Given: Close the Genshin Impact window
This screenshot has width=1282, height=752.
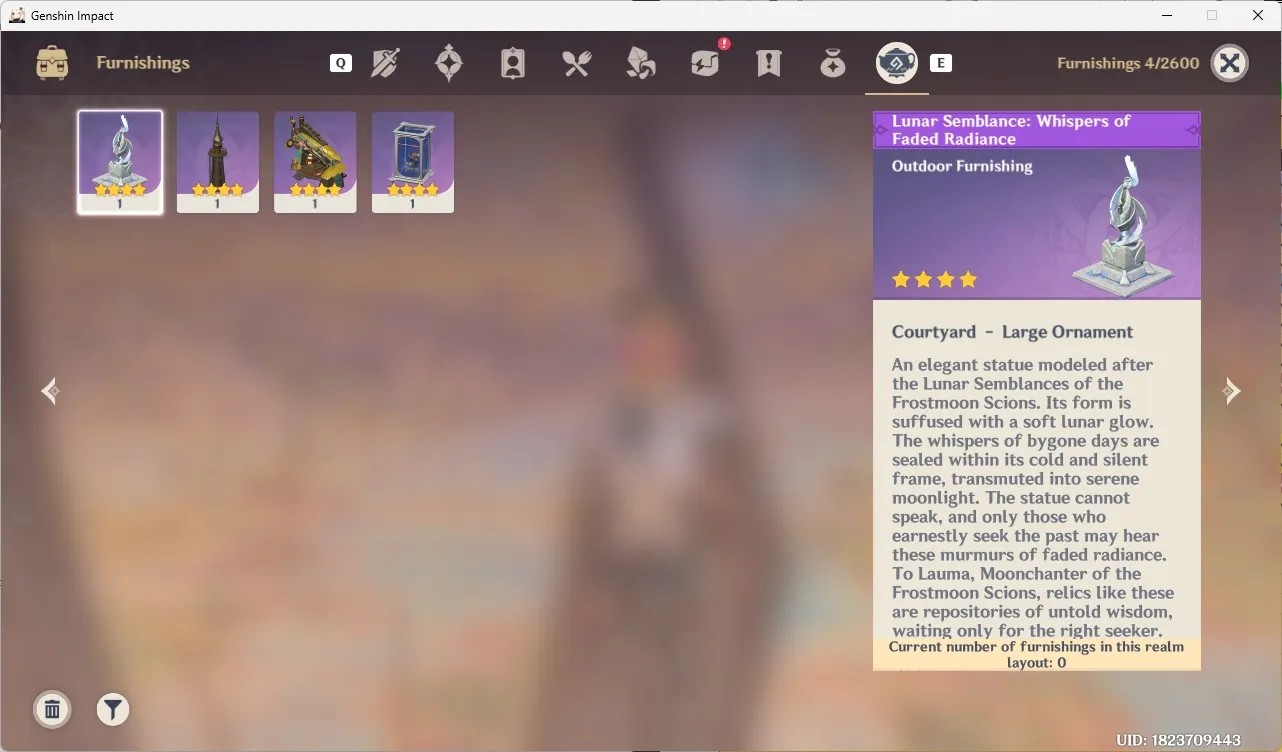Looking at the screenshot, I should point(1258,15).
